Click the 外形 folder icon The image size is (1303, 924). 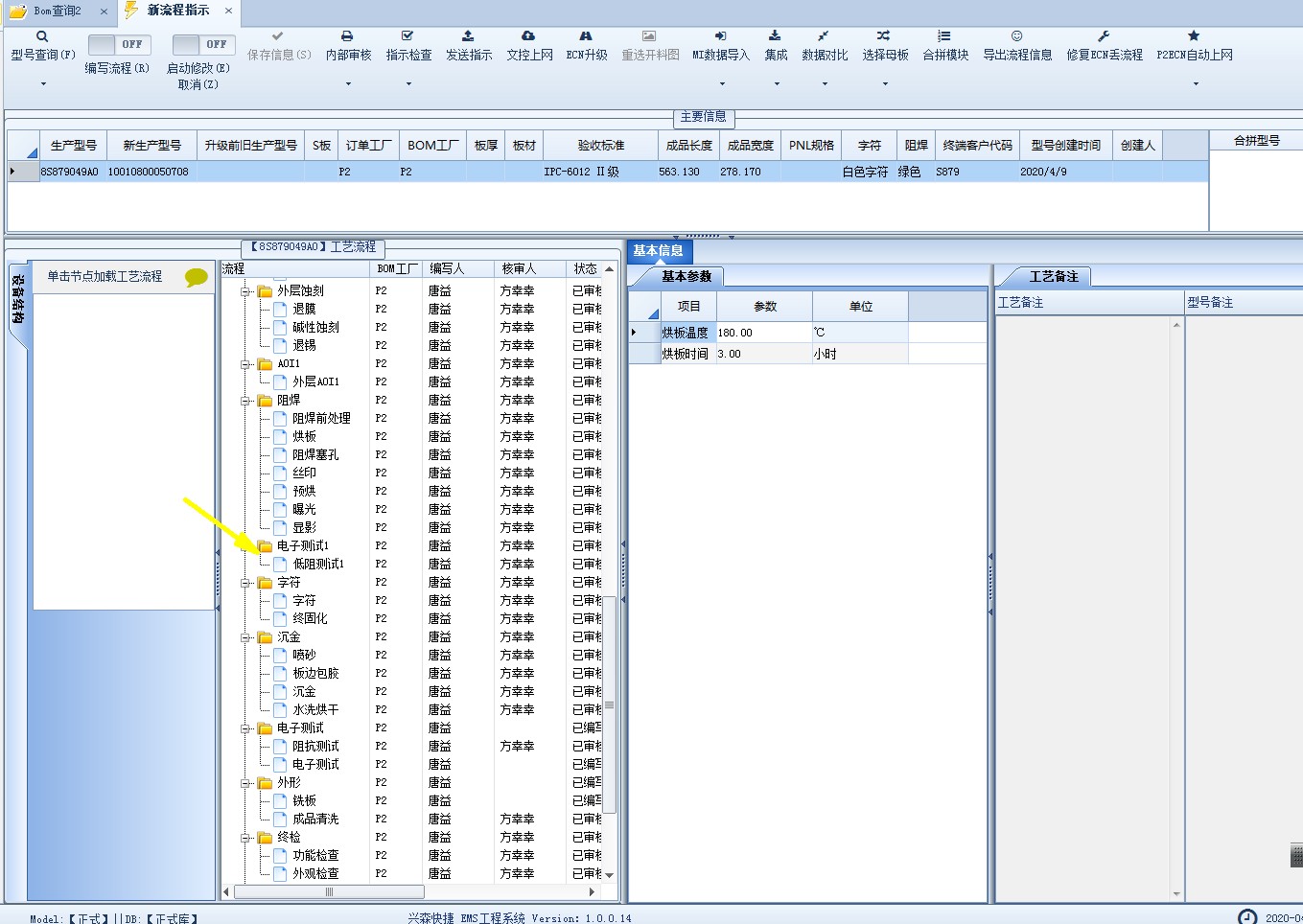pos(266,782)
